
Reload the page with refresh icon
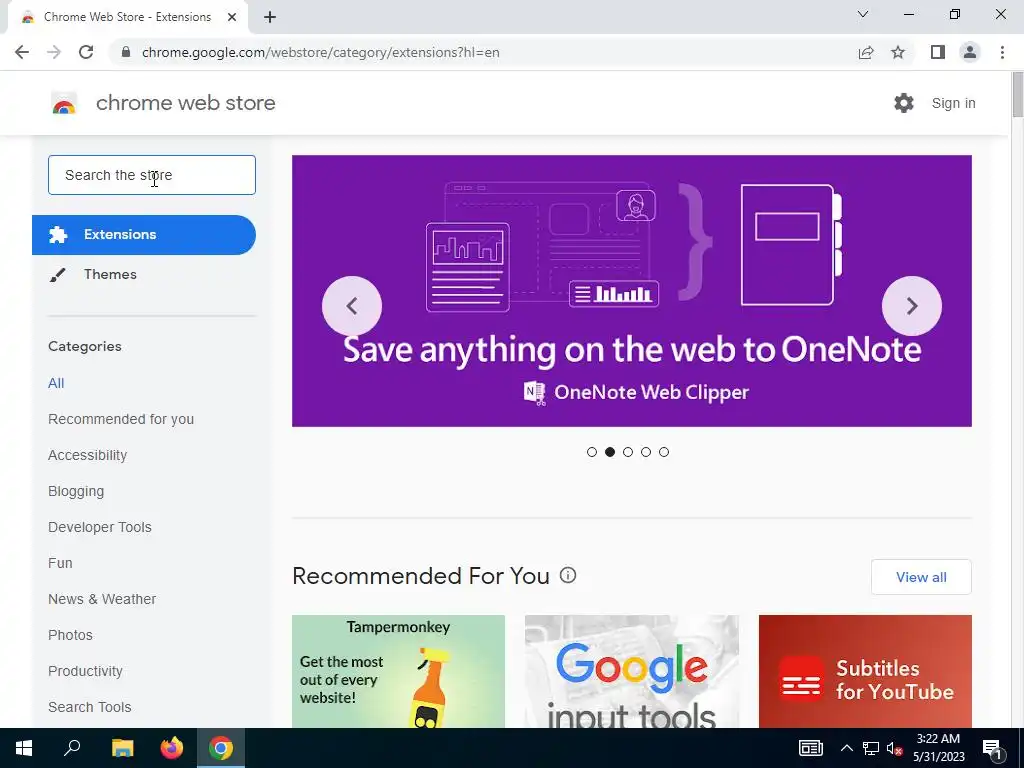[x=86, y=52]
